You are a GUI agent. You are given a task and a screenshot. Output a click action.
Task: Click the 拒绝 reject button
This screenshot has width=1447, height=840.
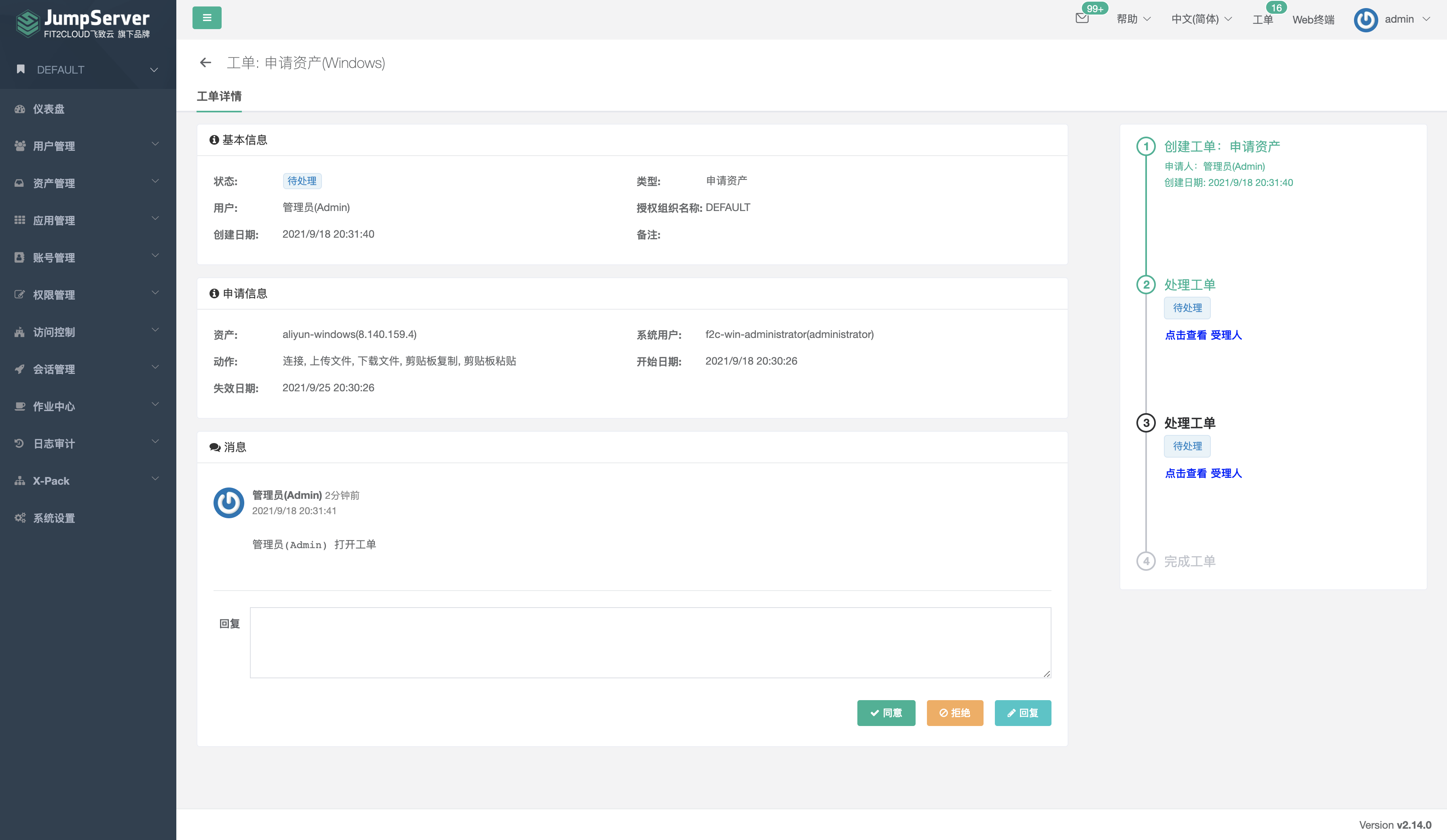[x=954, y=713]
